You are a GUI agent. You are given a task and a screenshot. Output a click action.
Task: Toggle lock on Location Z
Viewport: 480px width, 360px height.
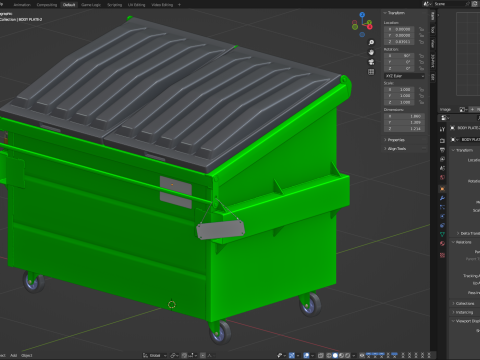(x=422, y=42)
